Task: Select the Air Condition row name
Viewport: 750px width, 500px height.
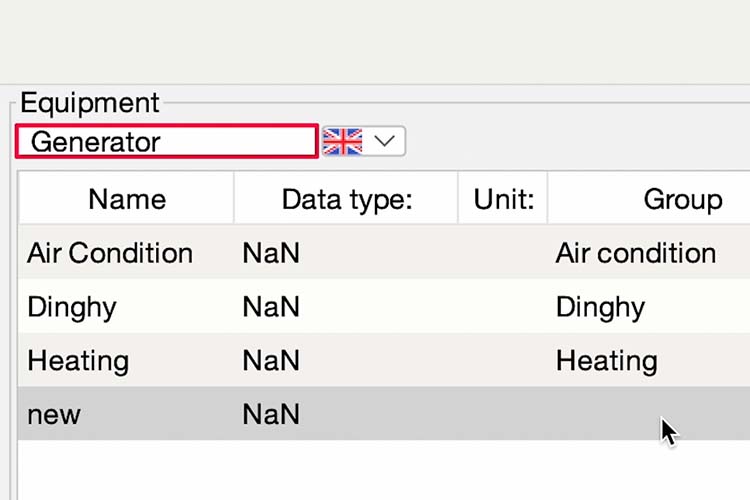Action: point(110,253)
